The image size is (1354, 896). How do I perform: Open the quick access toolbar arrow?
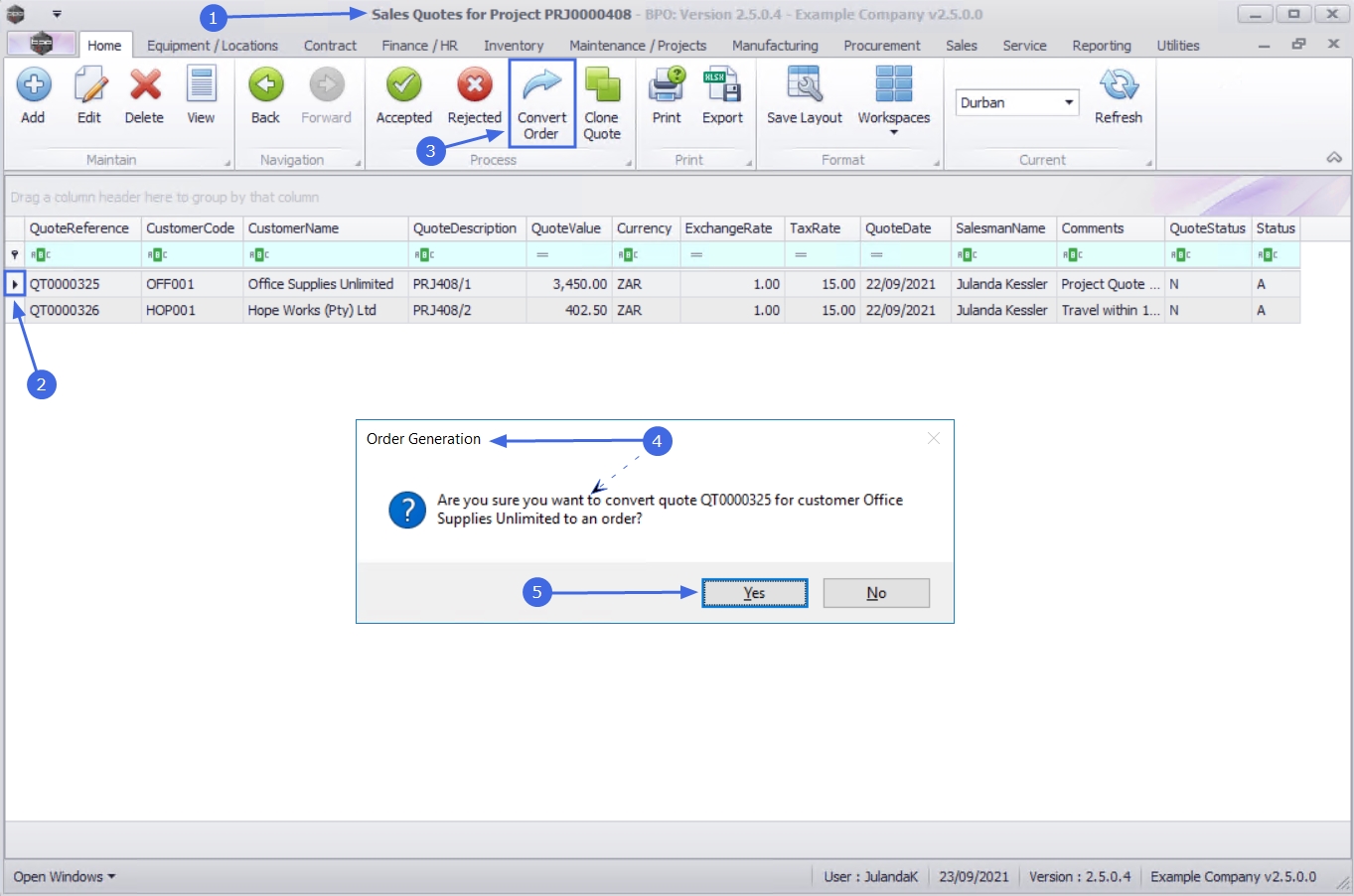point(57,14)
